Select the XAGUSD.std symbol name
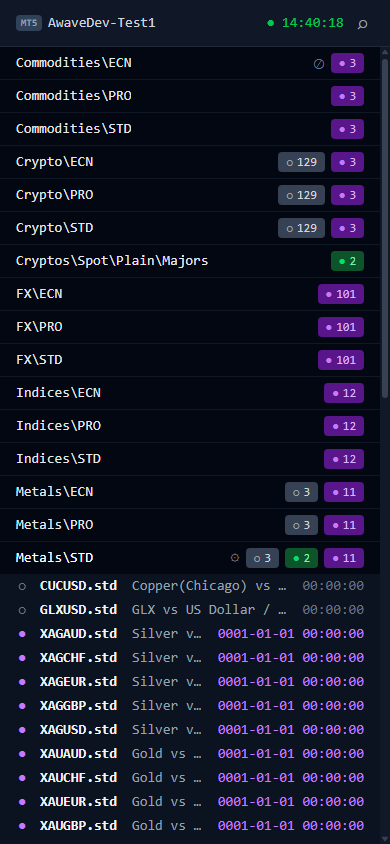 [78, 729]
